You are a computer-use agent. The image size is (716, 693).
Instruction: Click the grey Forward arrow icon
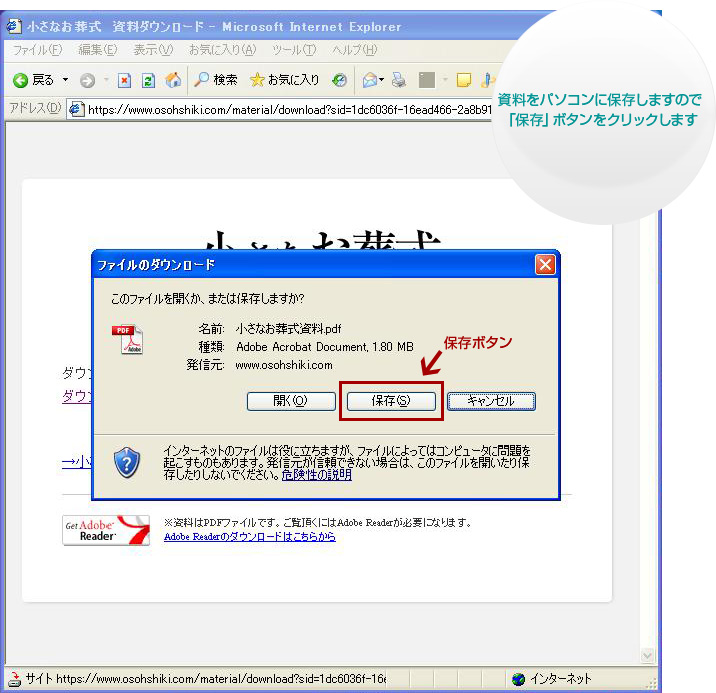(x=87, y=81)
